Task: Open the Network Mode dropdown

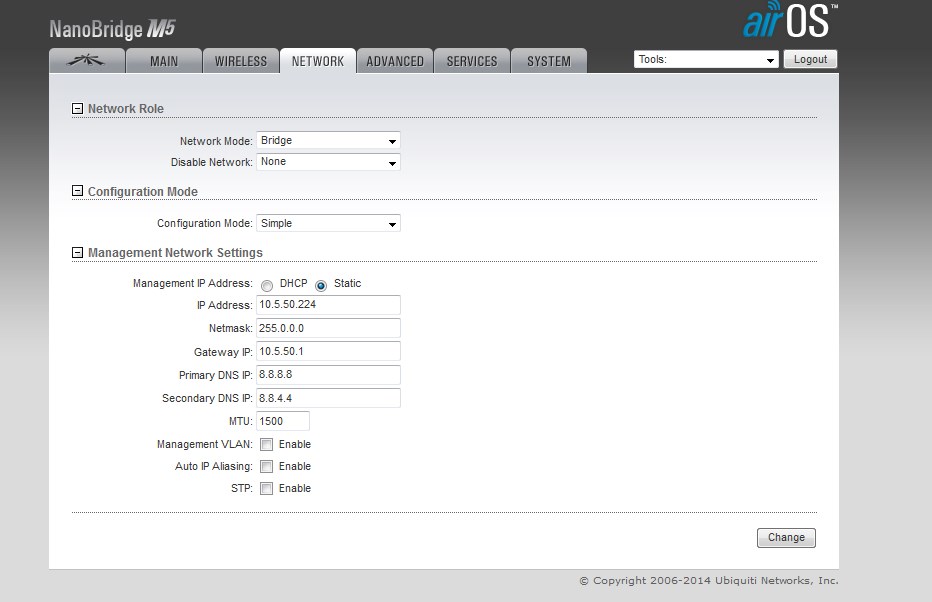Action: [x=328, y=141]
